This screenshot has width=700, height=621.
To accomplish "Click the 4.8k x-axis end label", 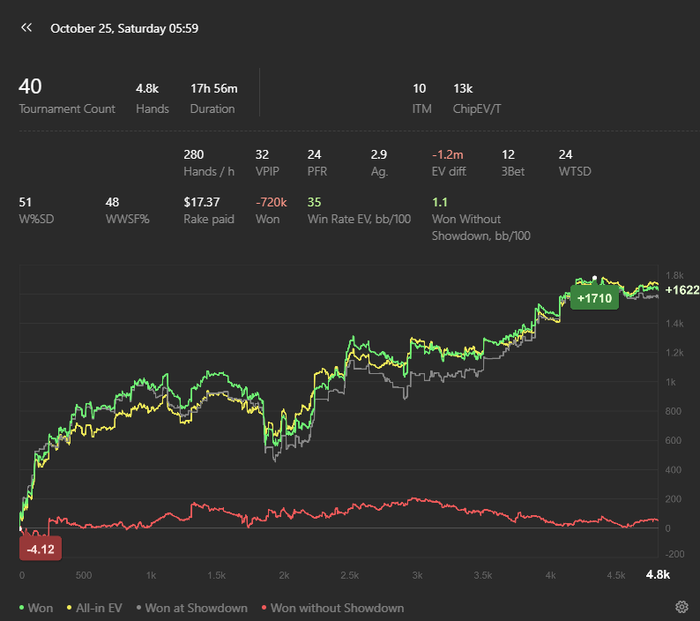I will pos(658,575).
